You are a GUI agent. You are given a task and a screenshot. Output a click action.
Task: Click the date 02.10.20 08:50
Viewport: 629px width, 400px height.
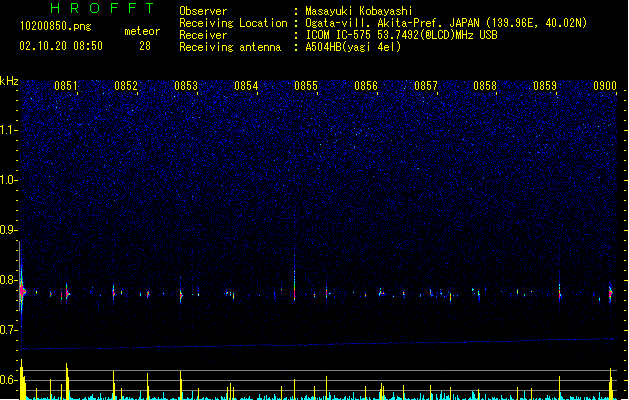(61, 46)
